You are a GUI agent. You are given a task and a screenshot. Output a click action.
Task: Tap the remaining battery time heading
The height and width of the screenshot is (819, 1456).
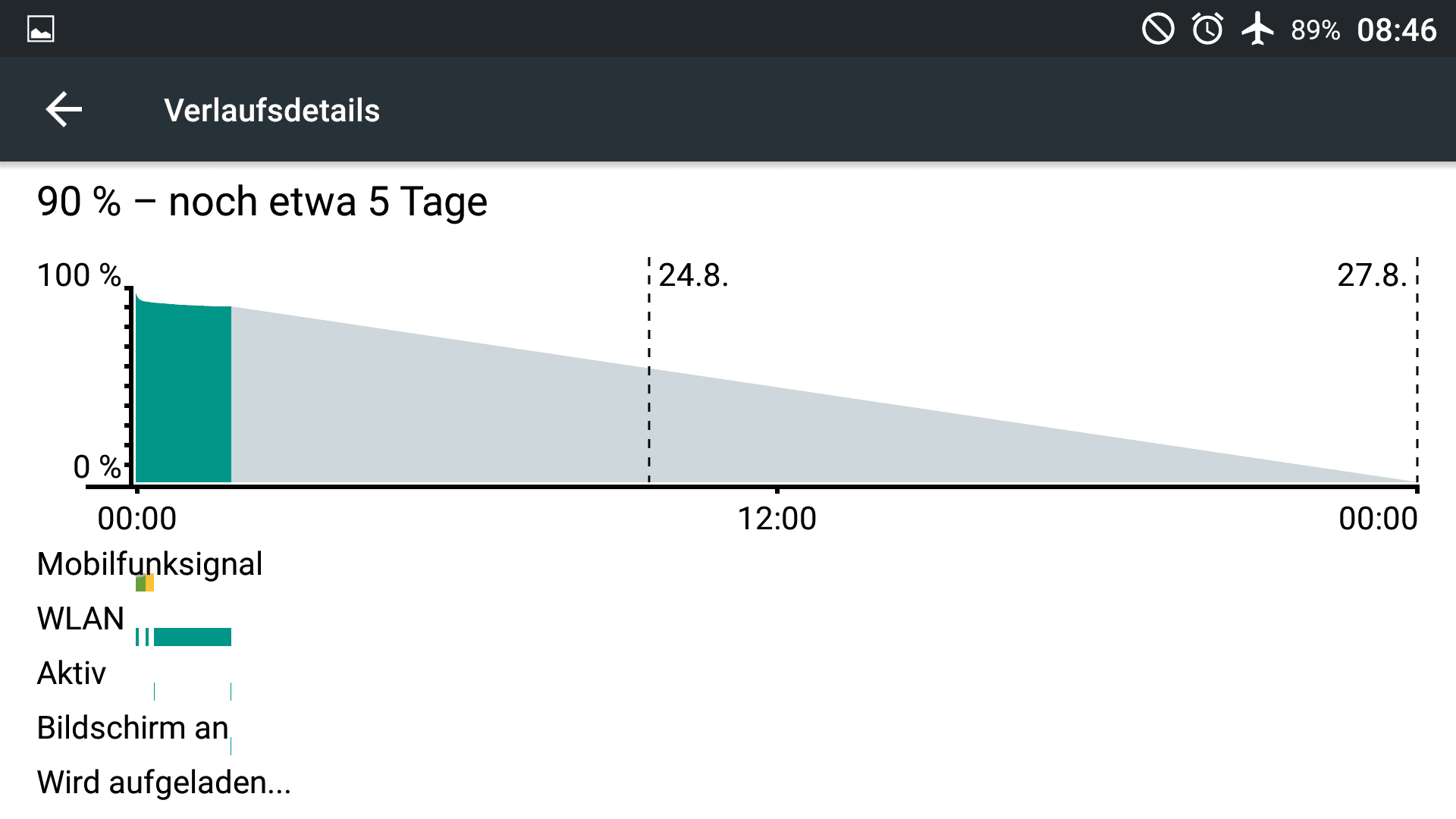pyautogui.click(x=262, y=202)
